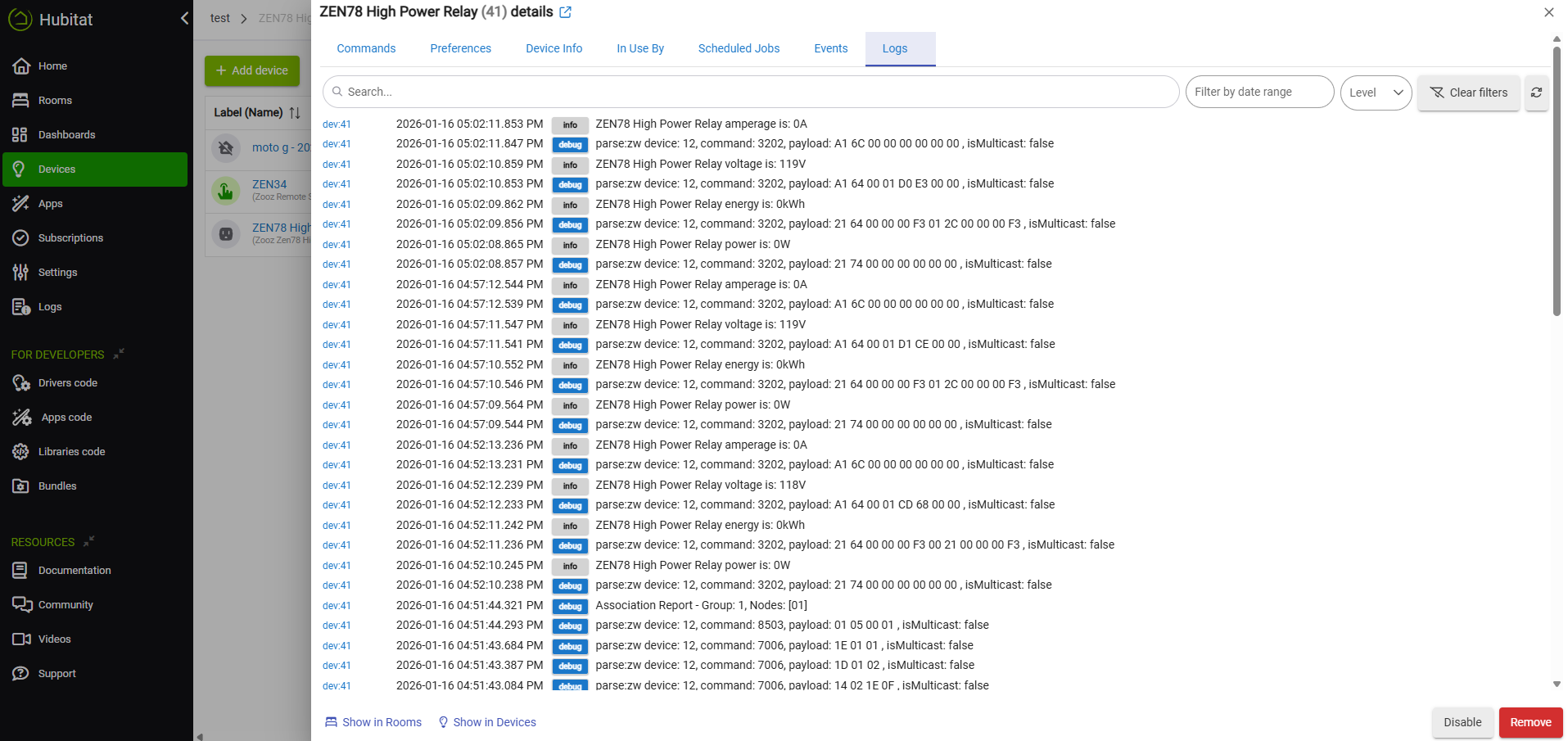Click the debug badge on 04:51:44.293 PM log
The image size is (1568, 741).
click(570, 626)
